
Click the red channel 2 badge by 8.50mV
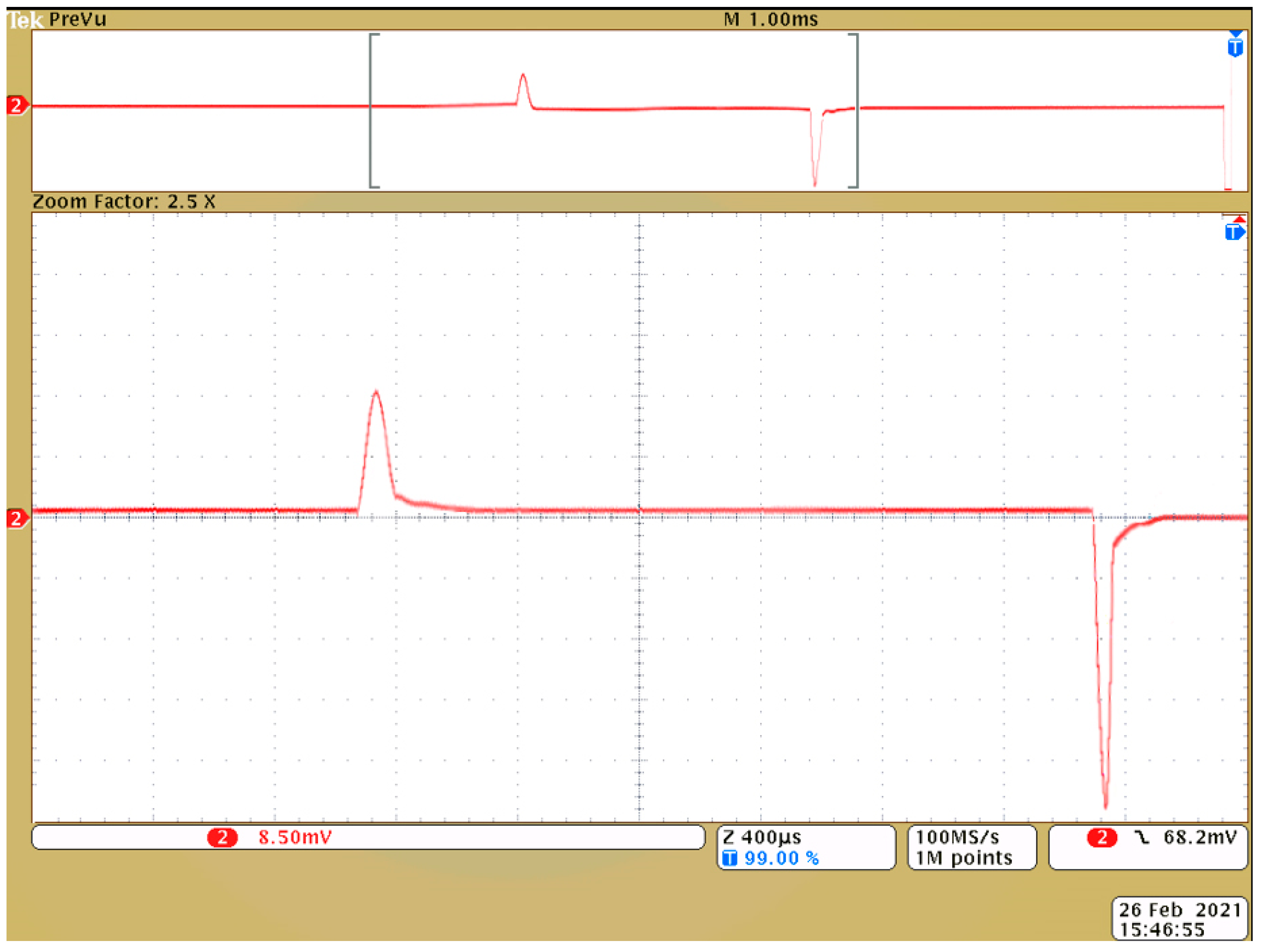point(222,837)
